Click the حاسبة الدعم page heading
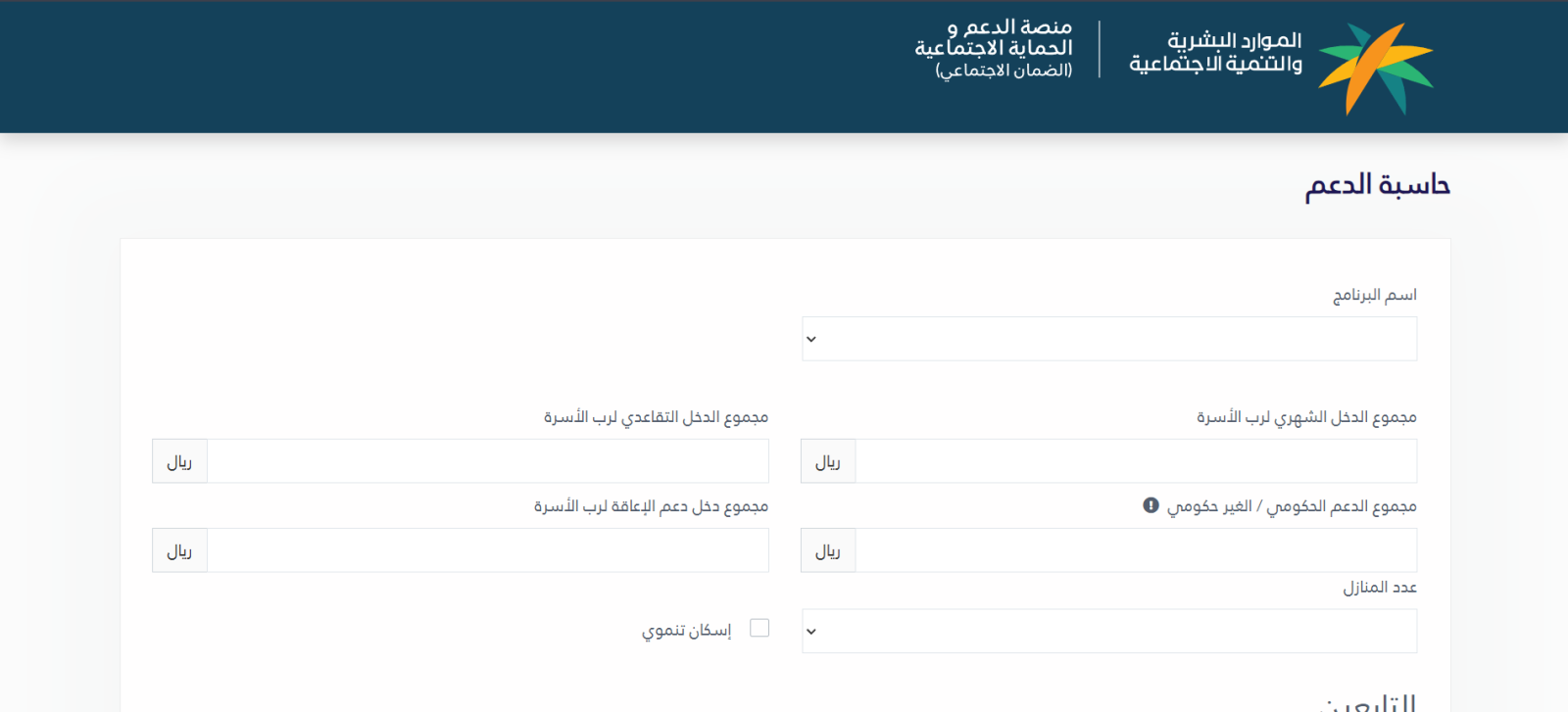Image resolution: width=1568 pixels, height=712 pixels. coord(1377,185)
